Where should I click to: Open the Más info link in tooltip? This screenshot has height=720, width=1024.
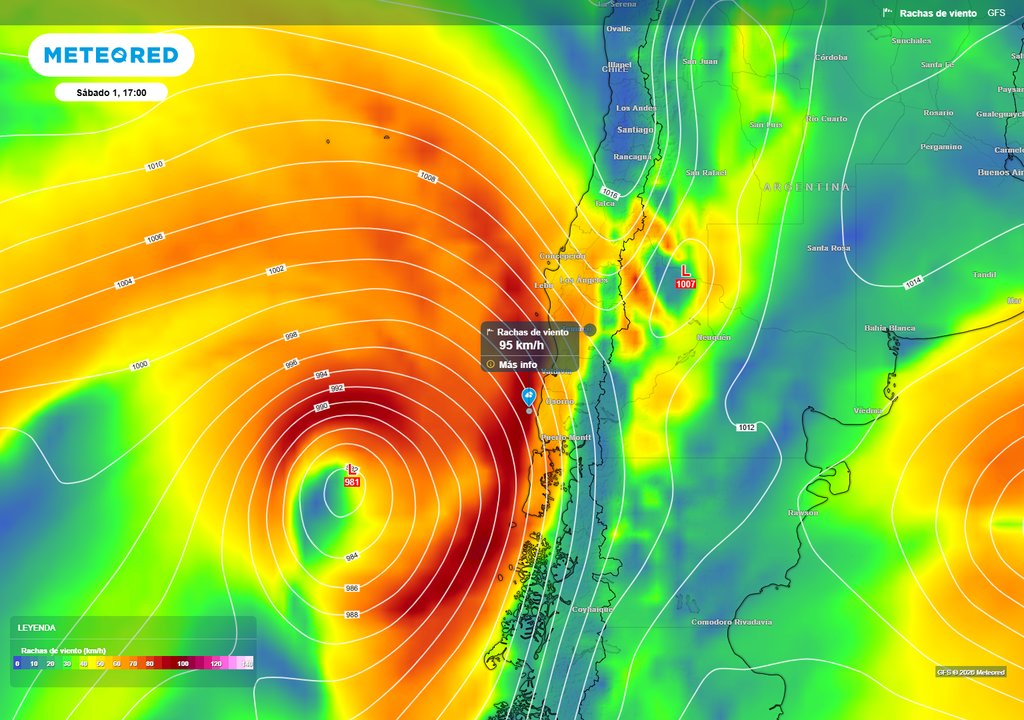click(x=518, y=365)
